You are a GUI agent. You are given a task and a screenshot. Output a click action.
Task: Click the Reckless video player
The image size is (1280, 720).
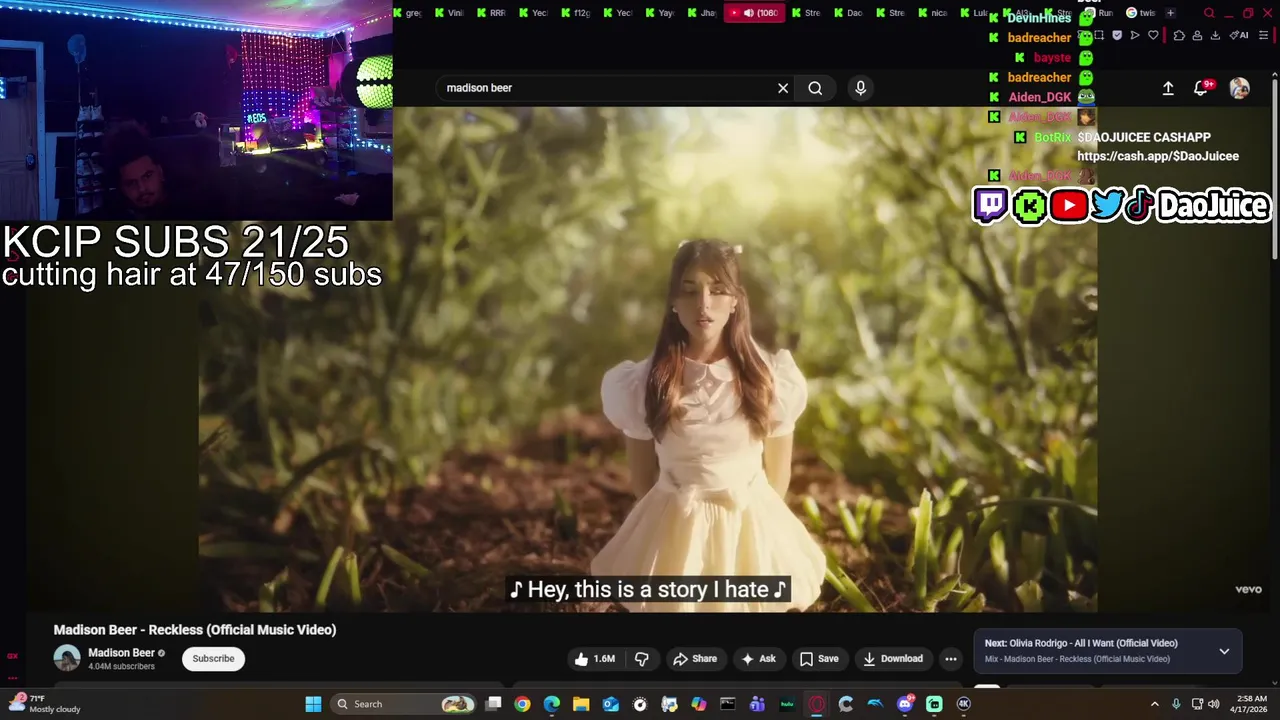pyautogui.click(x=647, y=360)
